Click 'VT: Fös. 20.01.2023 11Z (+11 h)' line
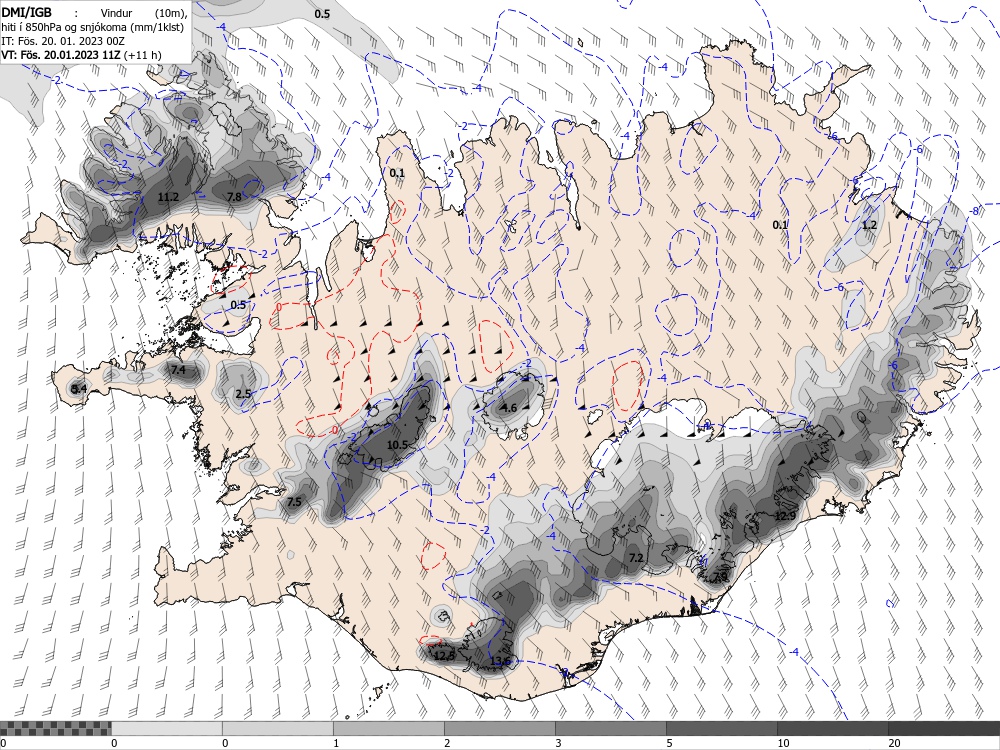Screen dimensions: 1000x750 pos(81,55)
